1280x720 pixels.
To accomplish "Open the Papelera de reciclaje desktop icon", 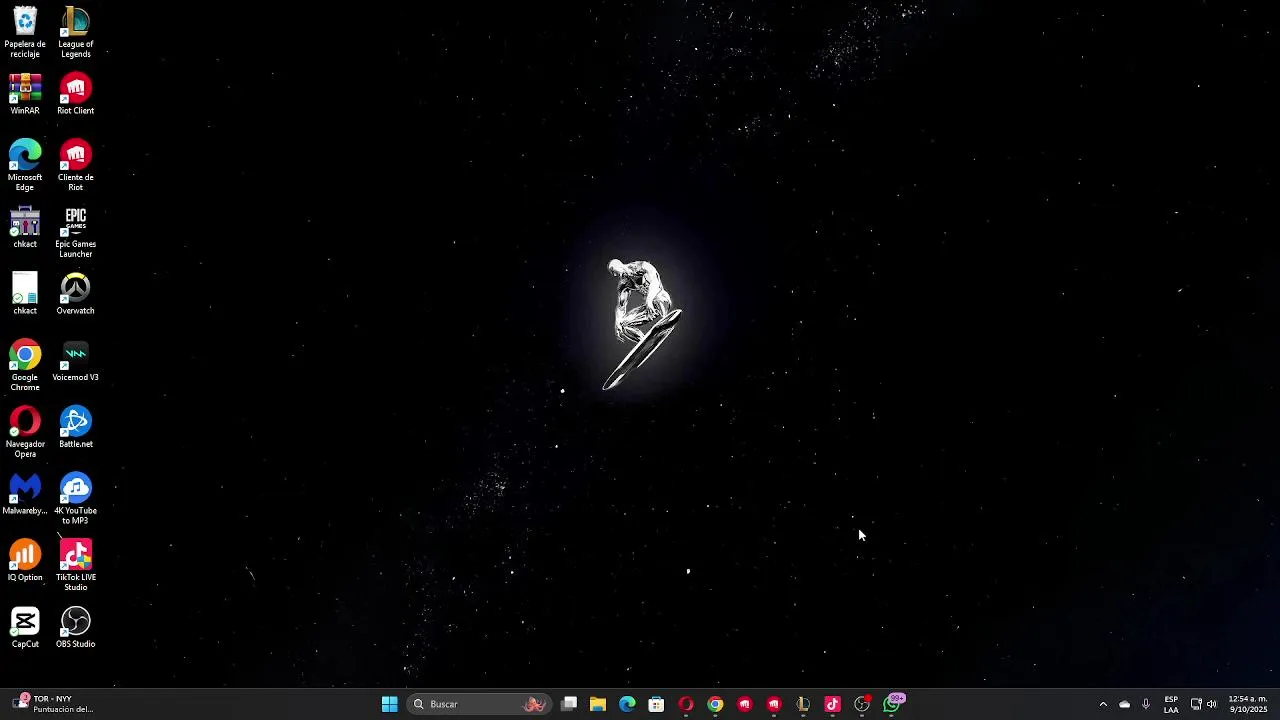I will click(x=25, y=33).
